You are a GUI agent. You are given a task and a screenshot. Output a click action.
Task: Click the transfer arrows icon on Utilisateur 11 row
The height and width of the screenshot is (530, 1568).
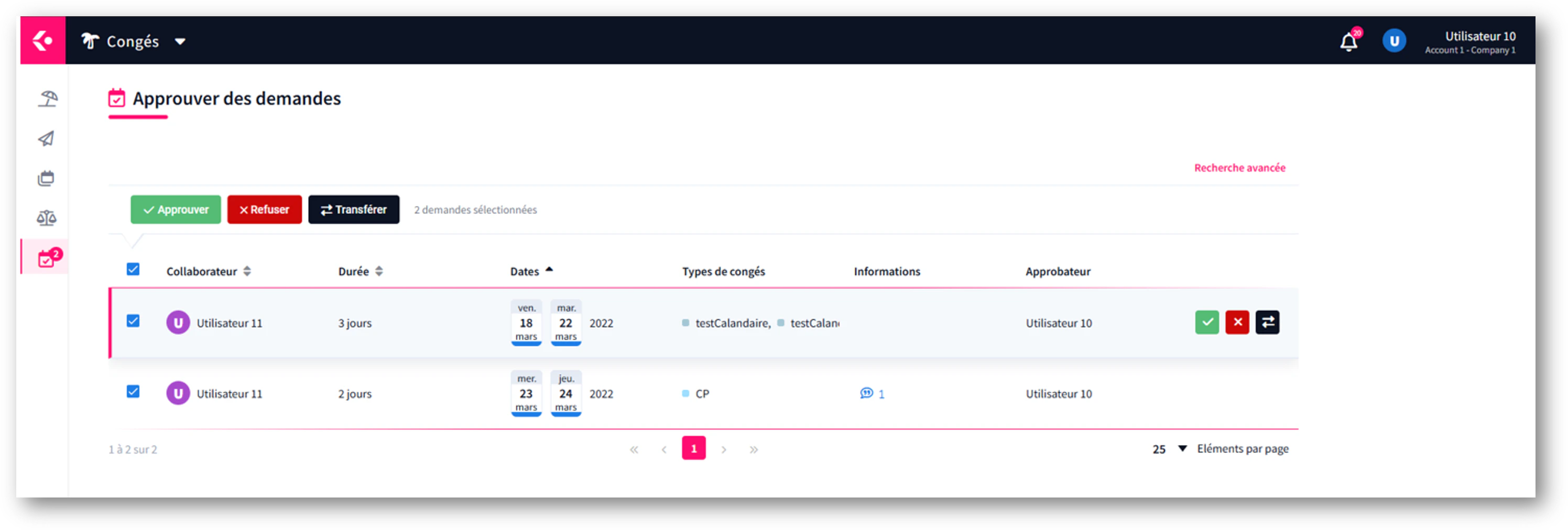[1267, 322]
